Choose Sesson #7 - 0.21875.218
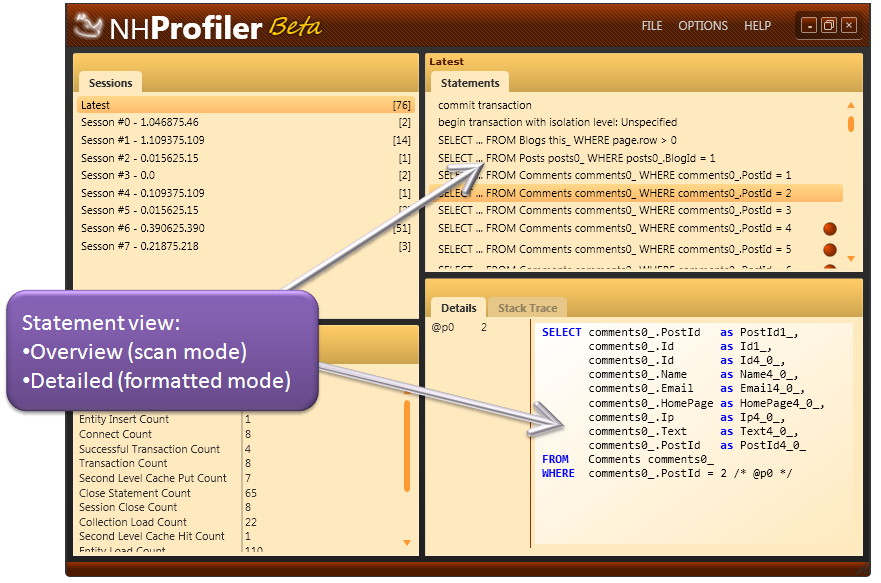Viewport: 881px width, 583px height. pos(246,246)
